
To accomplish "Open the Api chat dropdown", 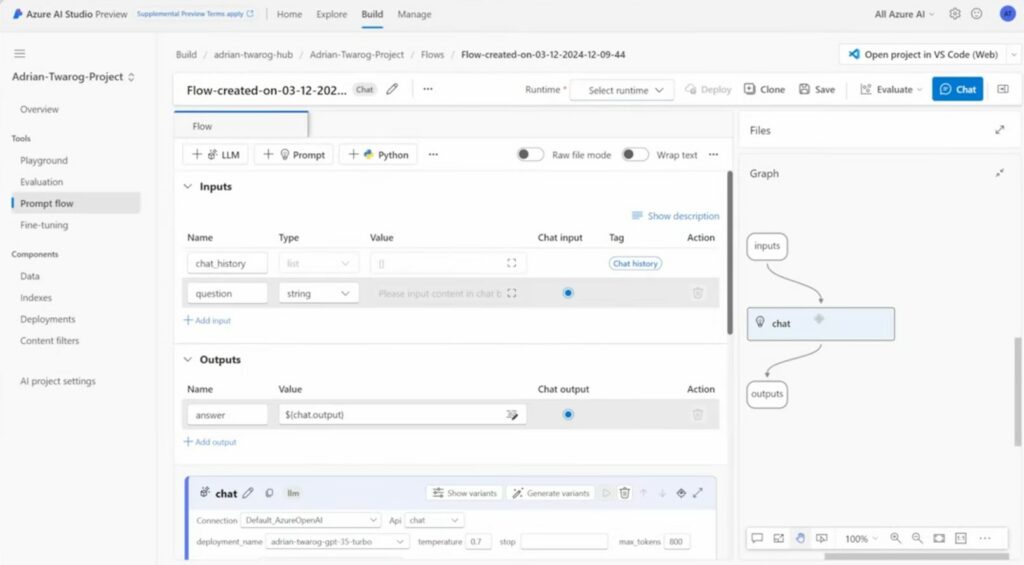I will pyautogui.click(x=434, y=521).
